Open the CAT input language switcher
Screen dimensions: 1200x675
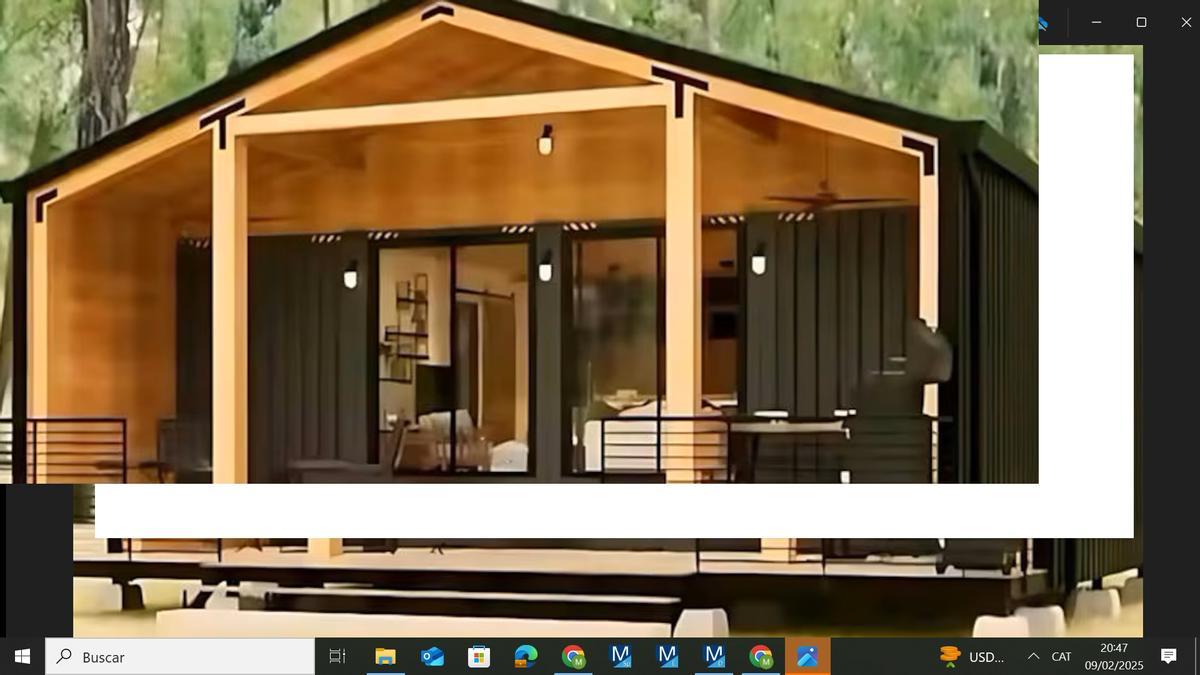click(x=1061, y=656)
